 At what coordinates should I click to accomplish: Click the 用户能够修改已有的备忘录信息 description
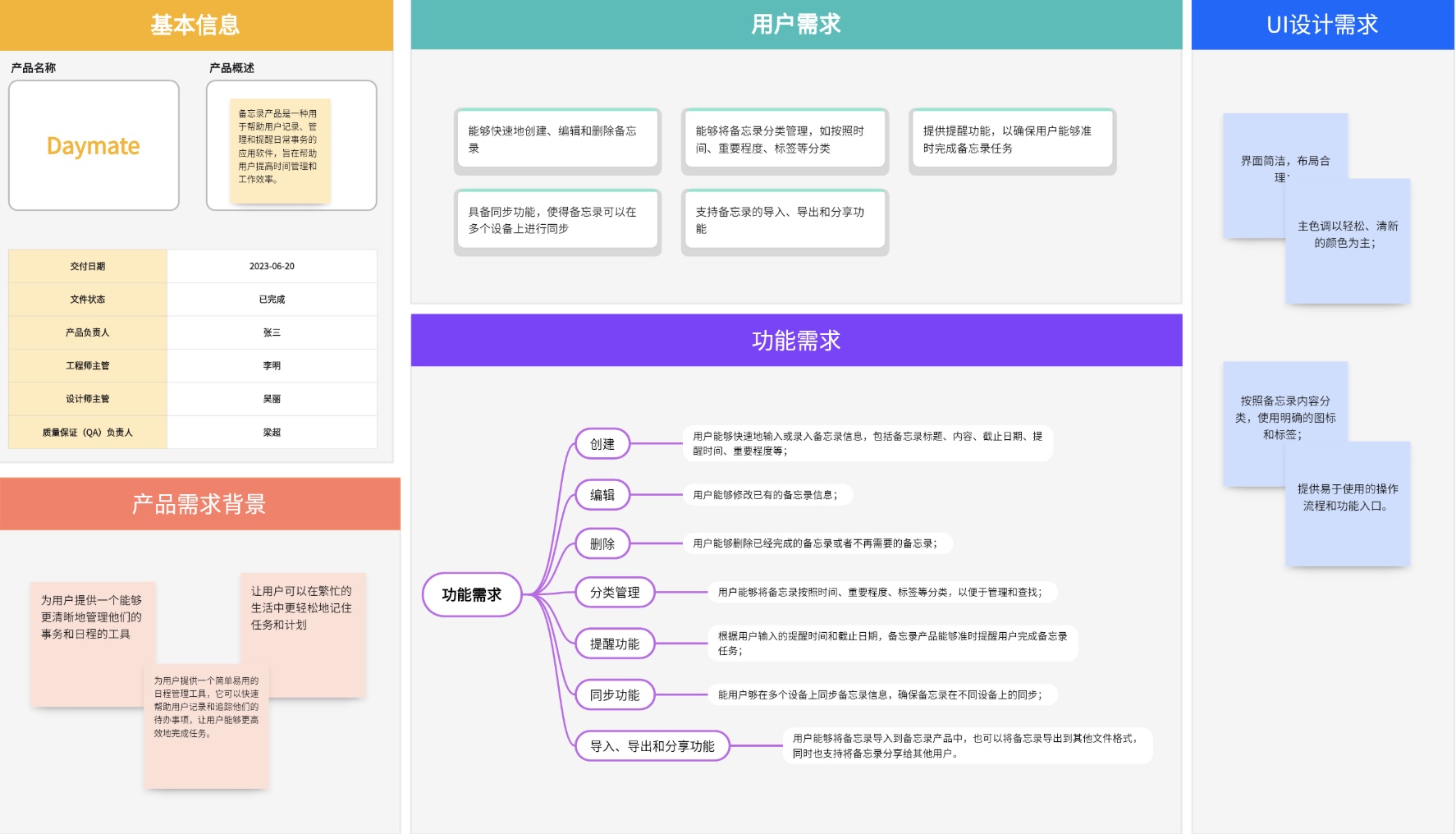767,495
